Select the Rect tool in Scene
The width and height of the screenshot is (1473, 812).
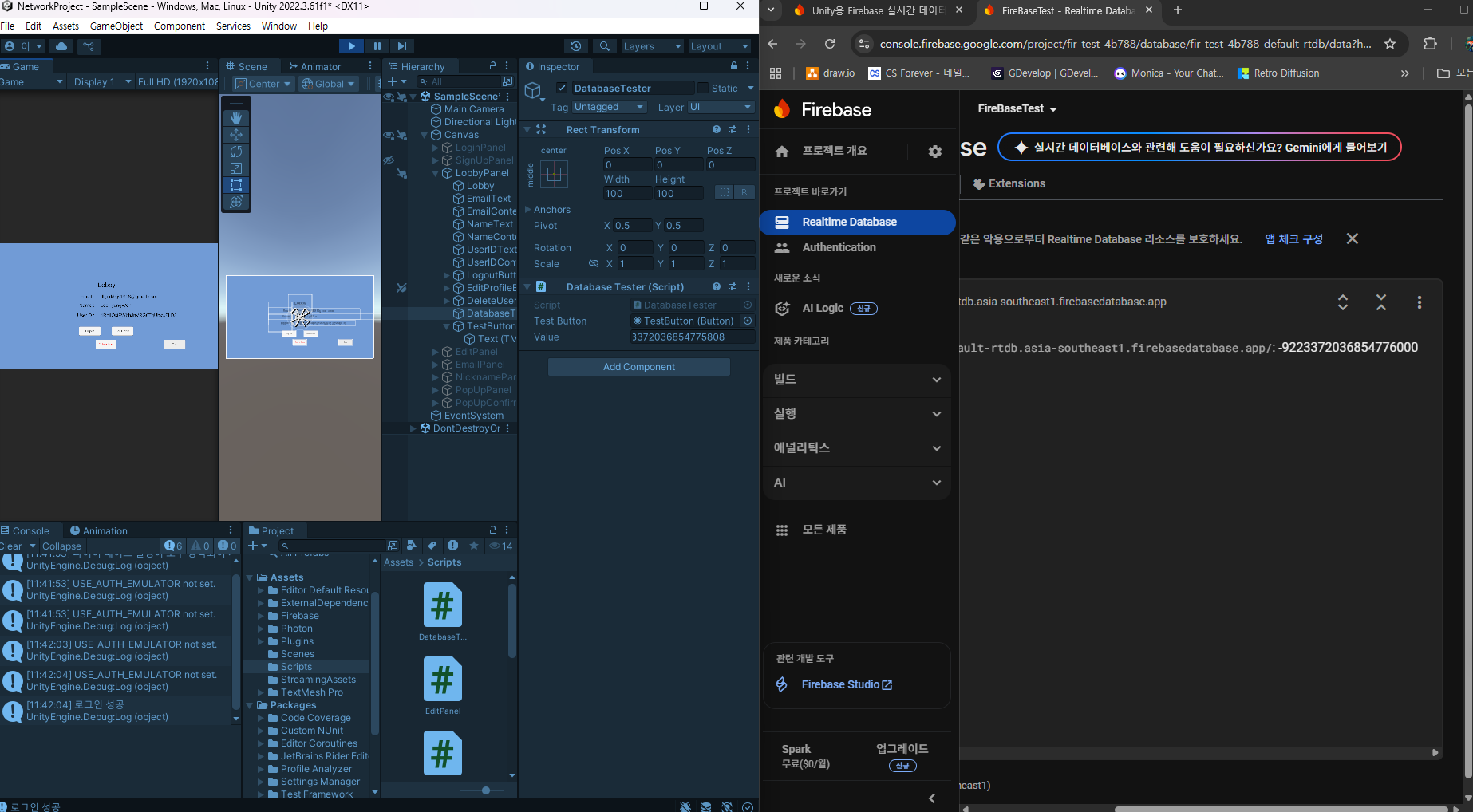pyautogui.click(x=236, y=185)
